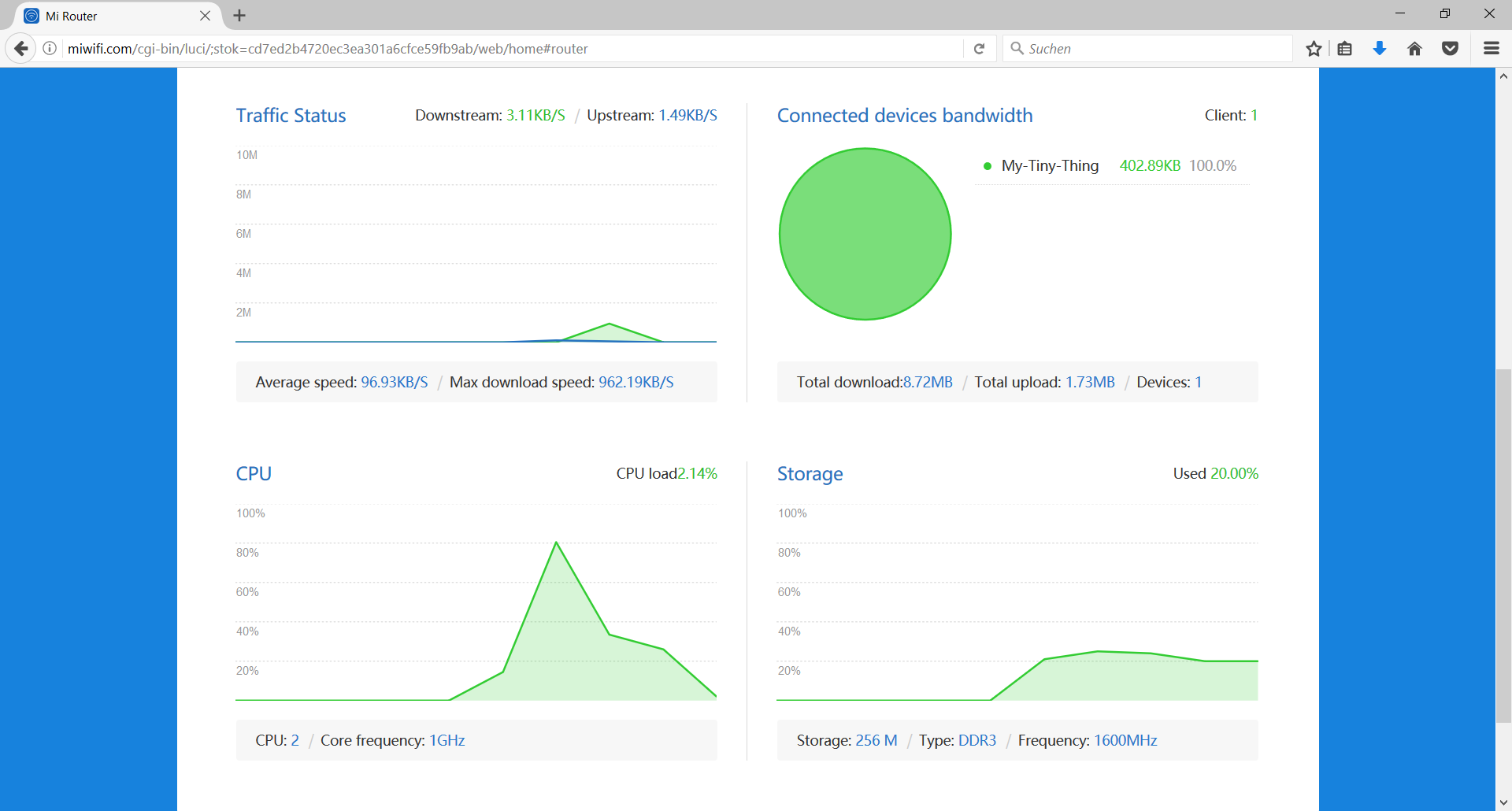The width and height of the screenshot is (1512, 811).
Task: Click Max download speed 962.19KB/S
Action: (x=636, y=383)
